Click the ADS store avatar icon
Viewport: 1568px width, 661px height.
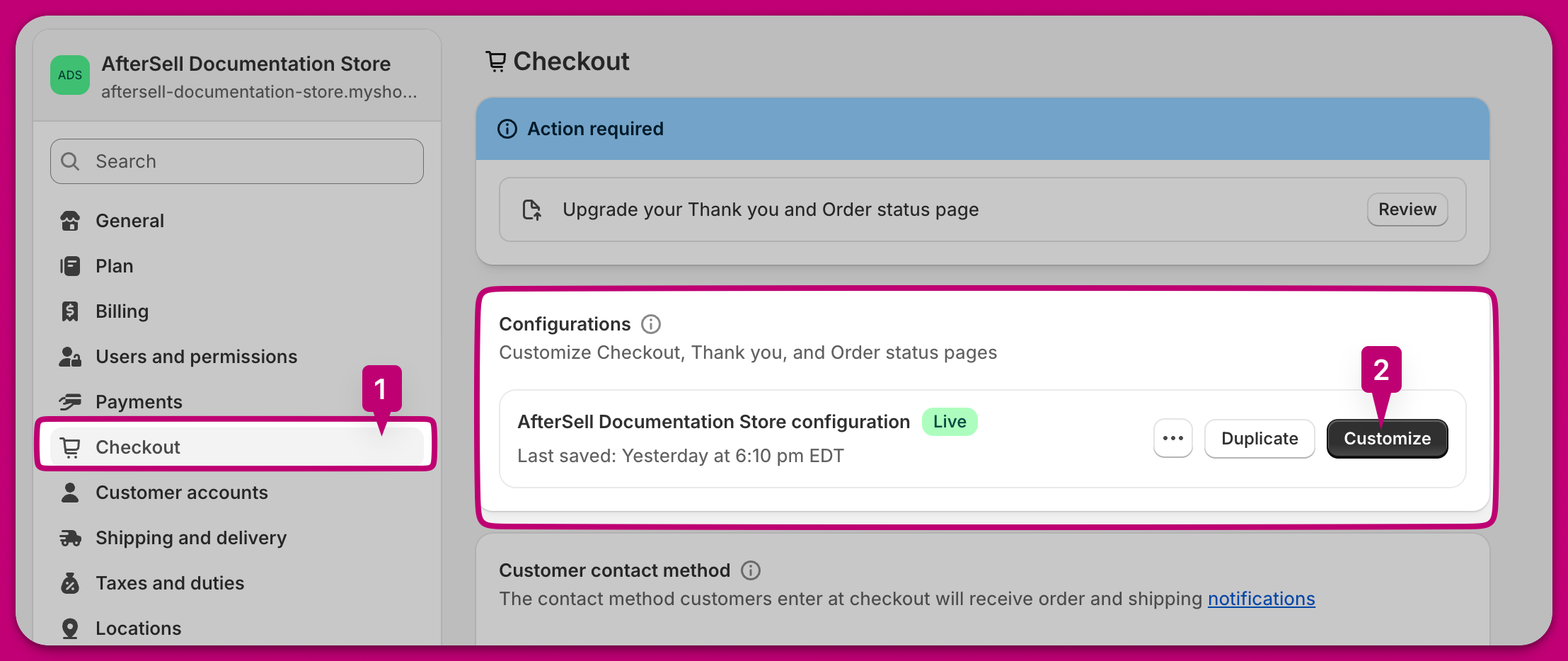[70, 75]
